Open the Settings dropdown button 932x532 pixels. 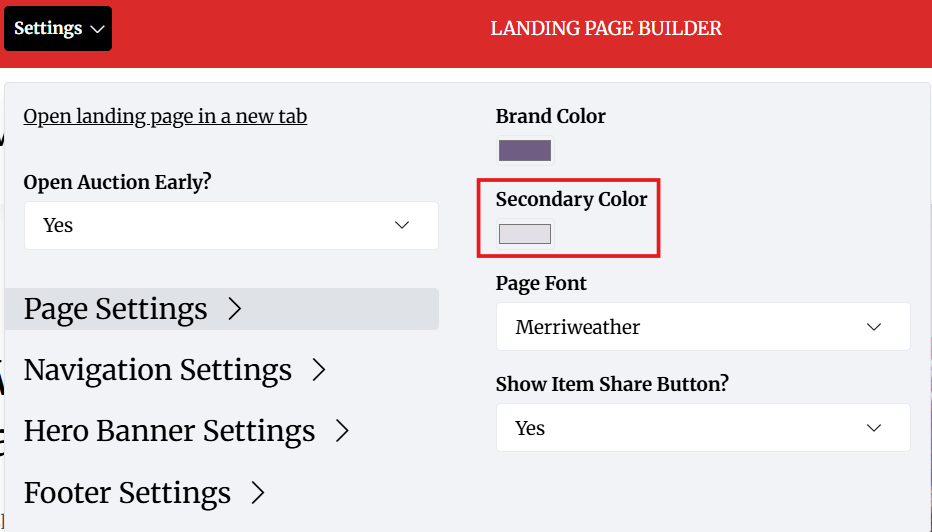click(x=58, y=28)
